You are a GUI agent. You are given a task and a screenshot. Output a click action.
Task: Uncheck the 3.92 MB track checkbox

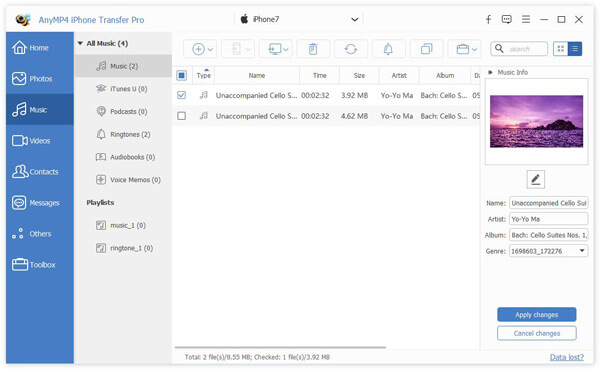click(x=182, y=95)
